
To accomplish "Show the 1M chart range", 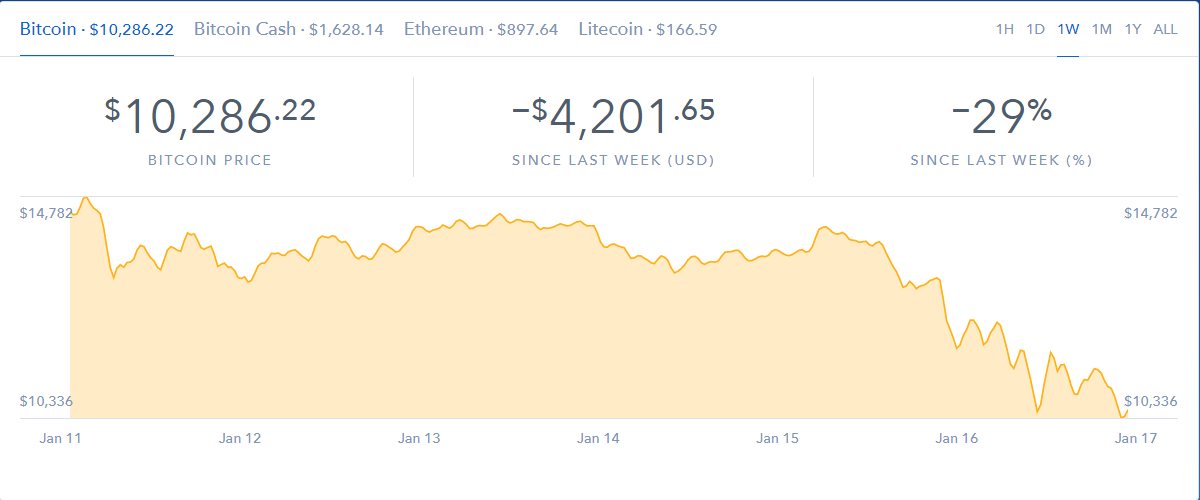I will (x=1101, y=29).
